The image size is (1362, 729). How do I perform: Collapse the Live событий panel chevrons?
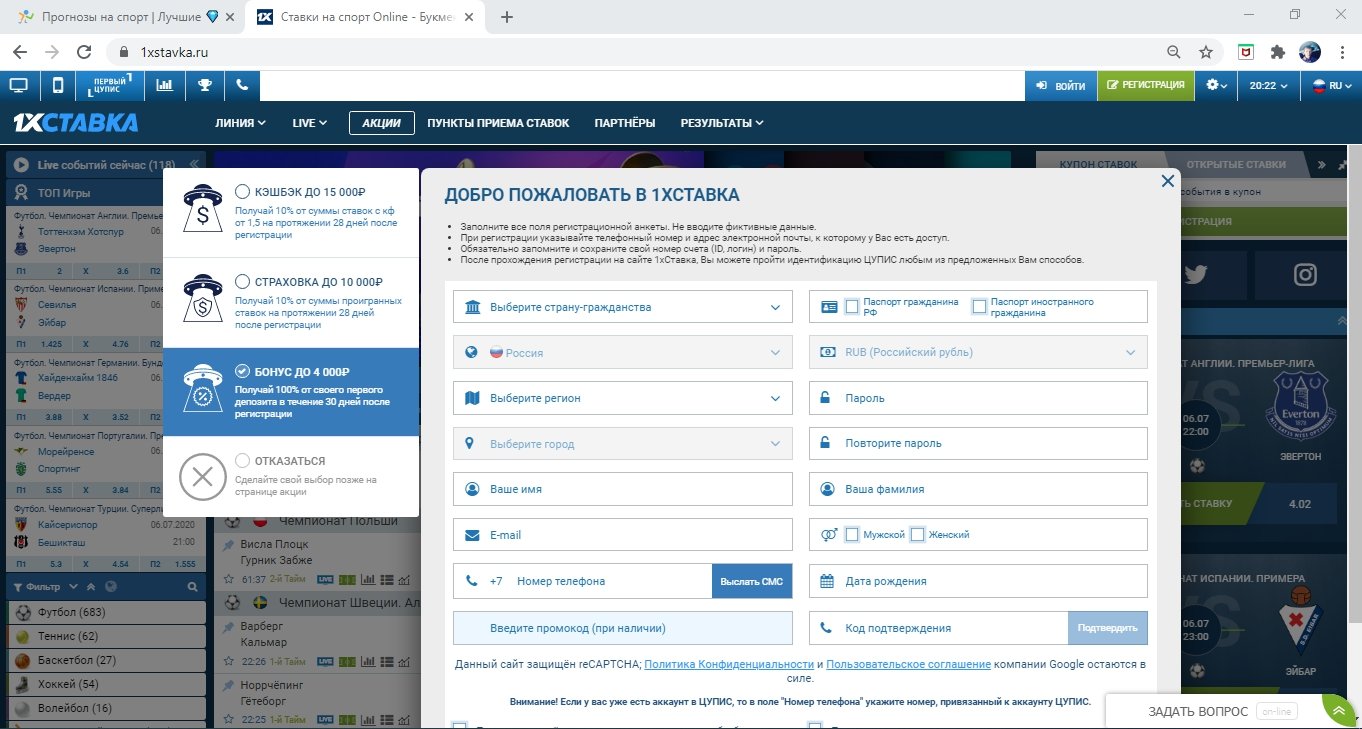(193, 164)
